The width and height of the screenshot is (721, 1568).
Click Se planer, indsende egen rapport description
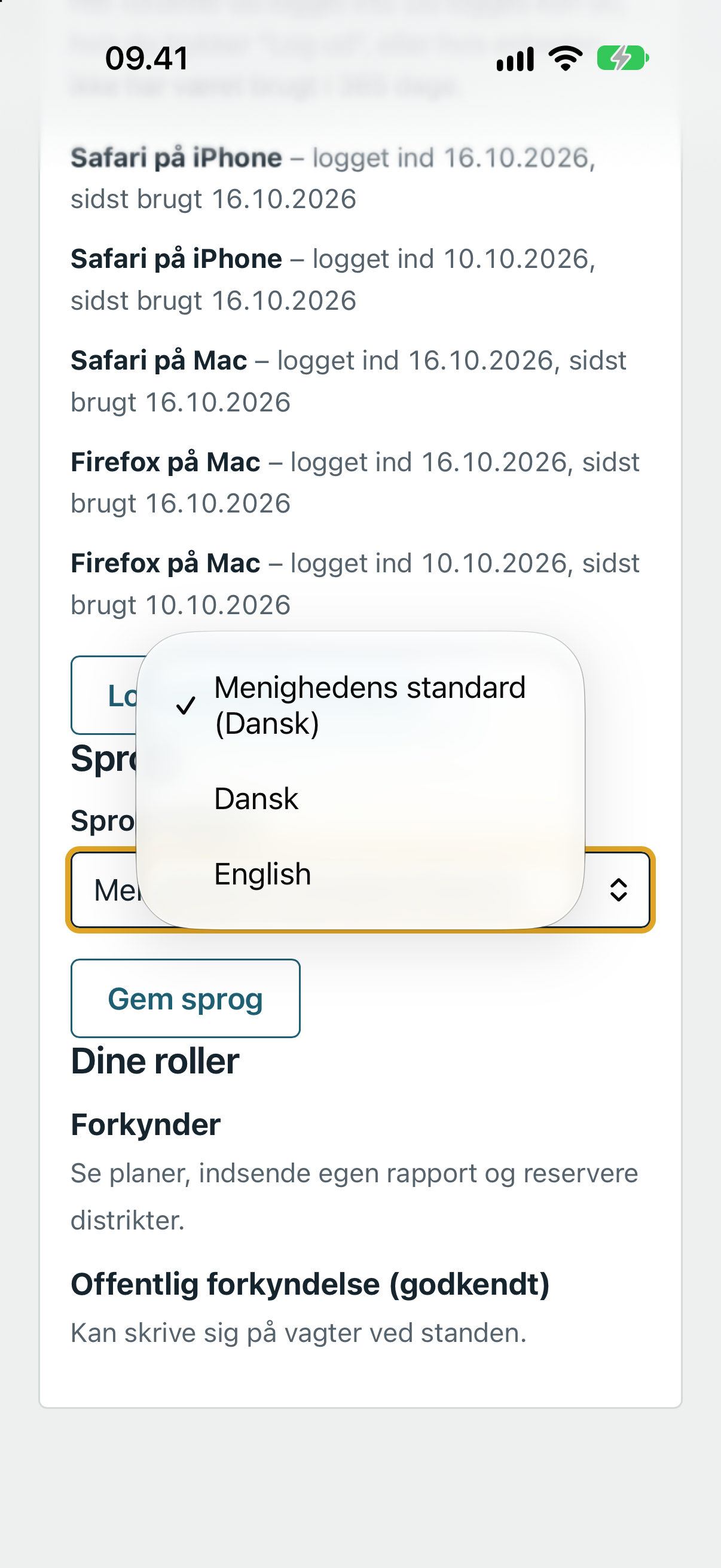(354, 1196)
